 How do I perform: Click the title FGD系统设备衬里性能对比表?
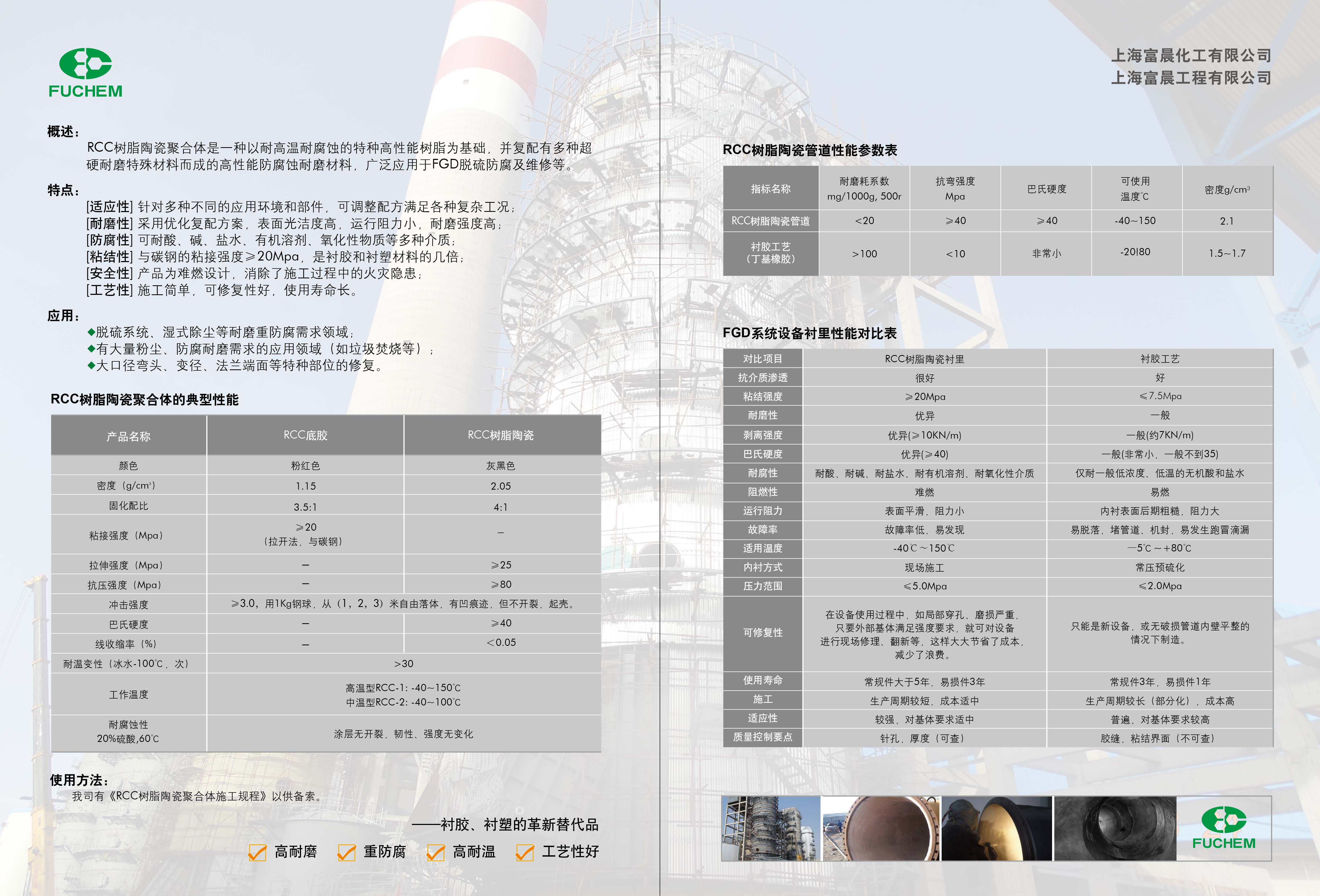(809, 333)
